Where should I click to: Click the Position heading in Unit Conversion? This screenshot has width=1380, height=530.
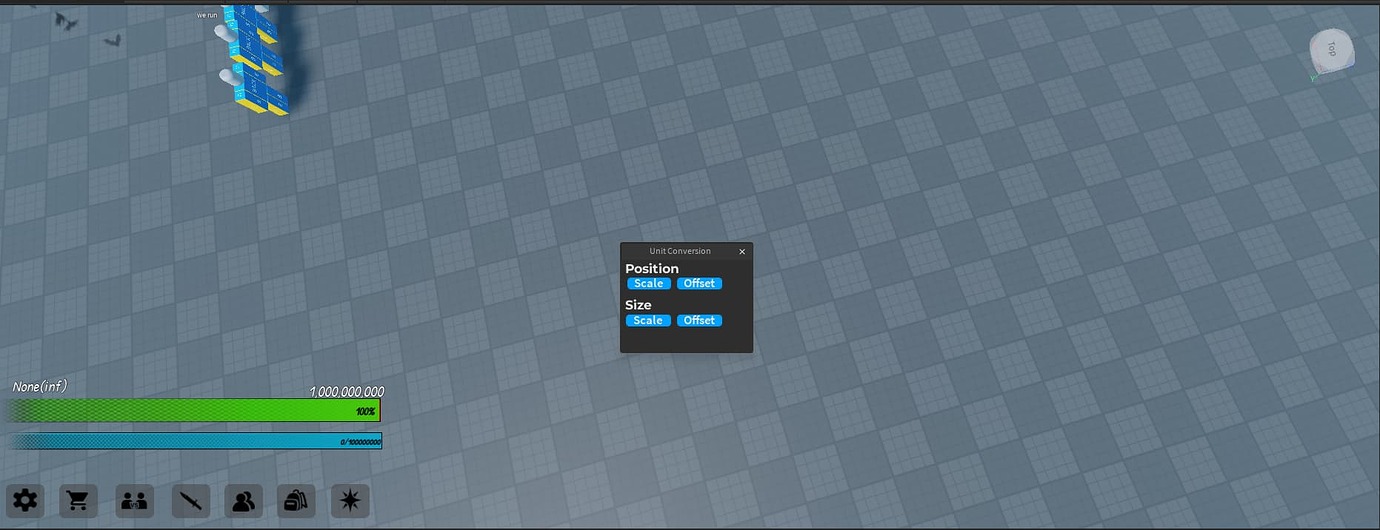pos(652,268)
